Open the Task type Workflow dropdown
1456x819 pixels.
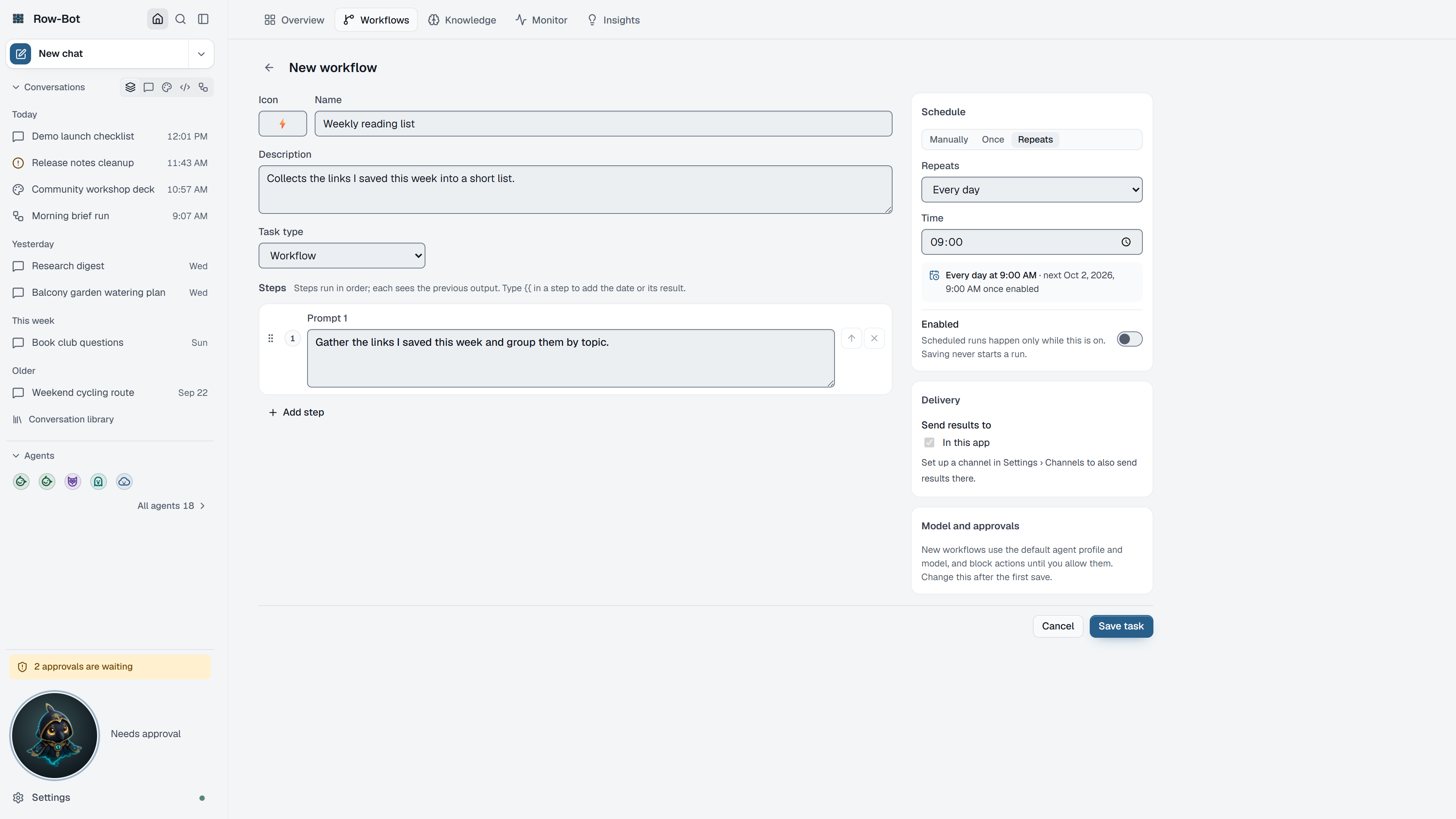coord(341,256)
